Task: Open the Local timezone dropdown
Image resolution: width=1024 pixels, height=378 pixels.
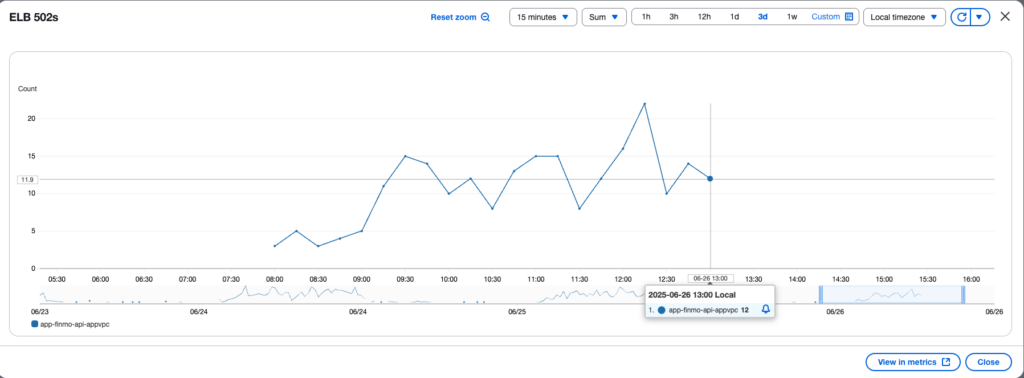Action: click(x=904, y=17)
